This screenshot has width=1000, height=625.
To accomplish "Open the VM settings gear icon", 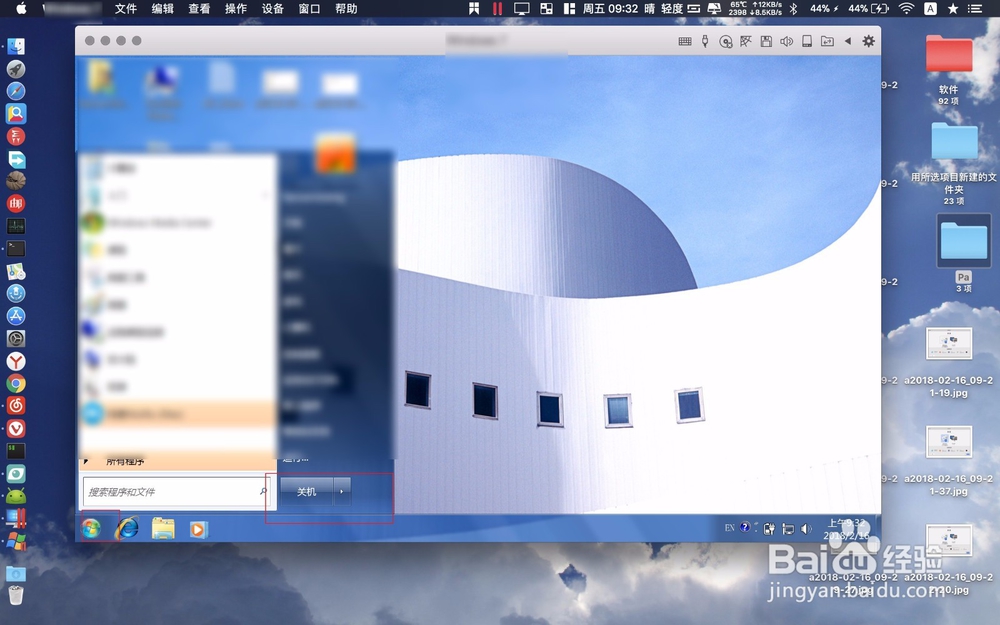I will [869, 41].
